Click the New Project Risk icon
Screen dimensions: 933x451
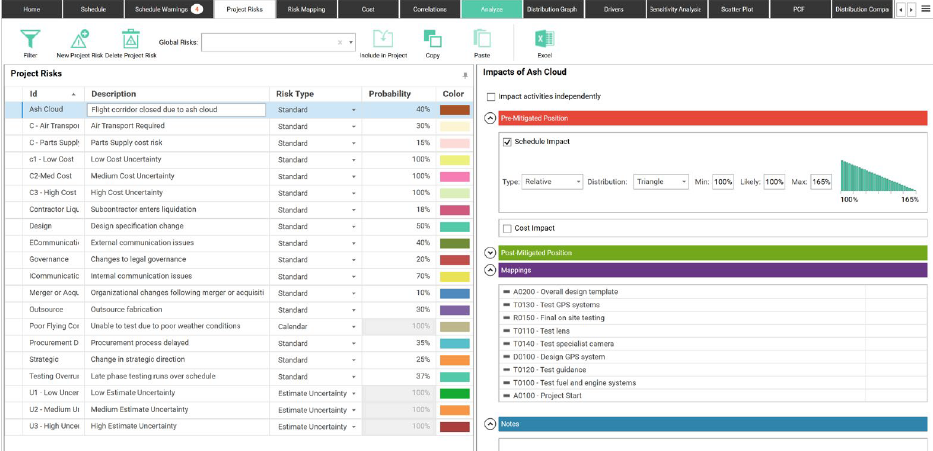click(81, 39)
